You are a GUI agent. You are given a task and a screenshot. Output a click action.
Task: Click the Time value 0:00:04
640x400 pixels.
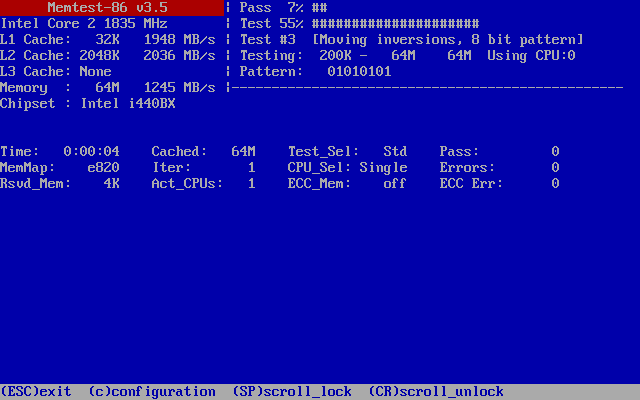coord(92,152)
